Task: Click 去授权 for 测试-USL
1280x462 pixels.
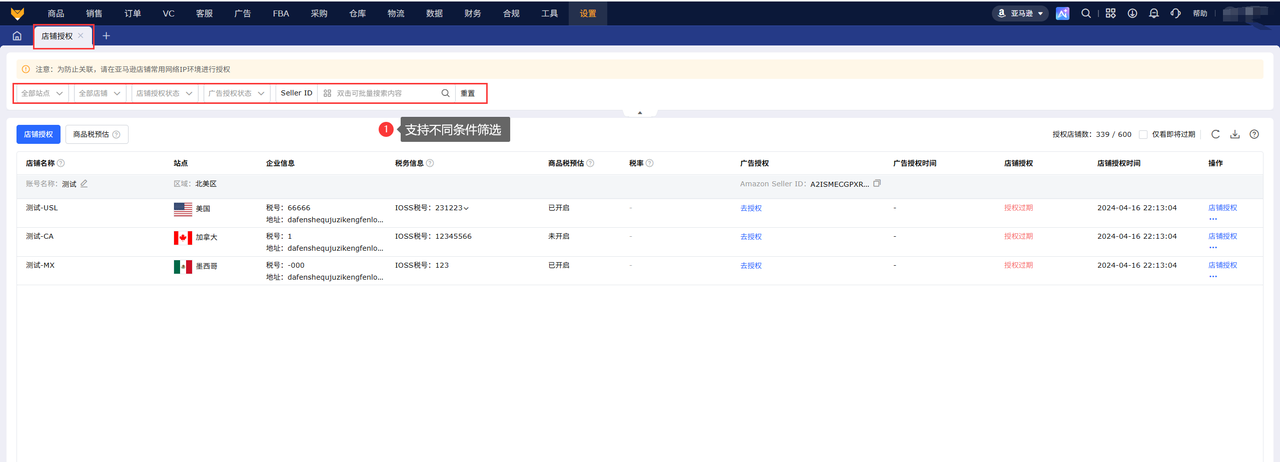Action: point(751,208)
